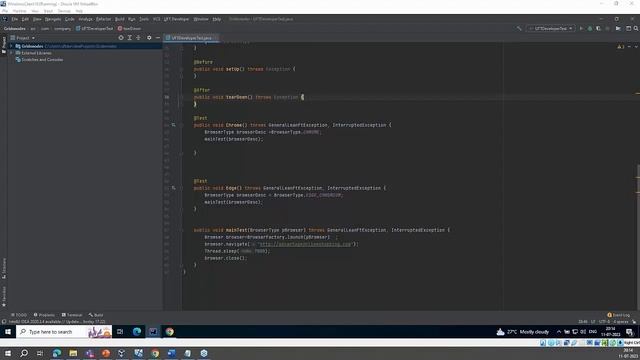
Task: Click the Search Everywhere magnifier icon
Action: click(x=636, y=29)
